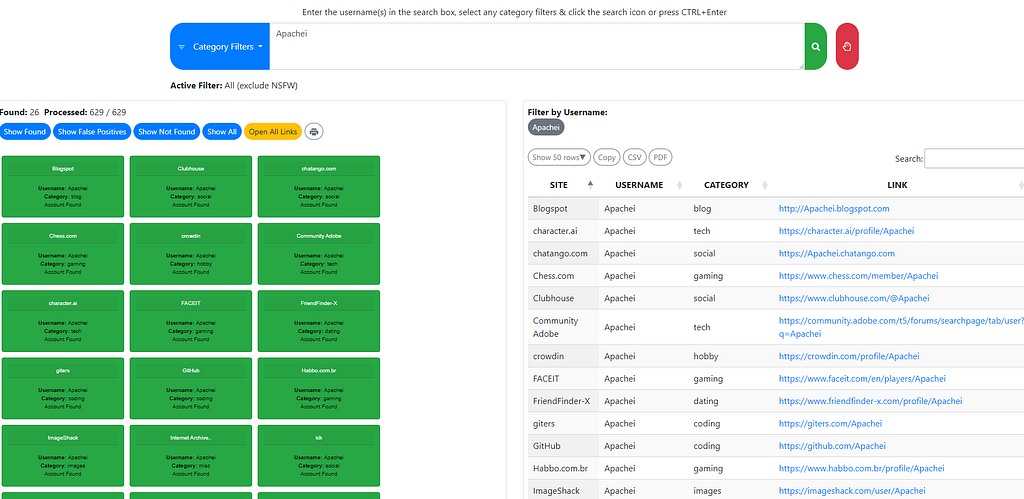1024x499 pixels.
Task: Sort table by SITE column
Action: [x=563, y=185]
